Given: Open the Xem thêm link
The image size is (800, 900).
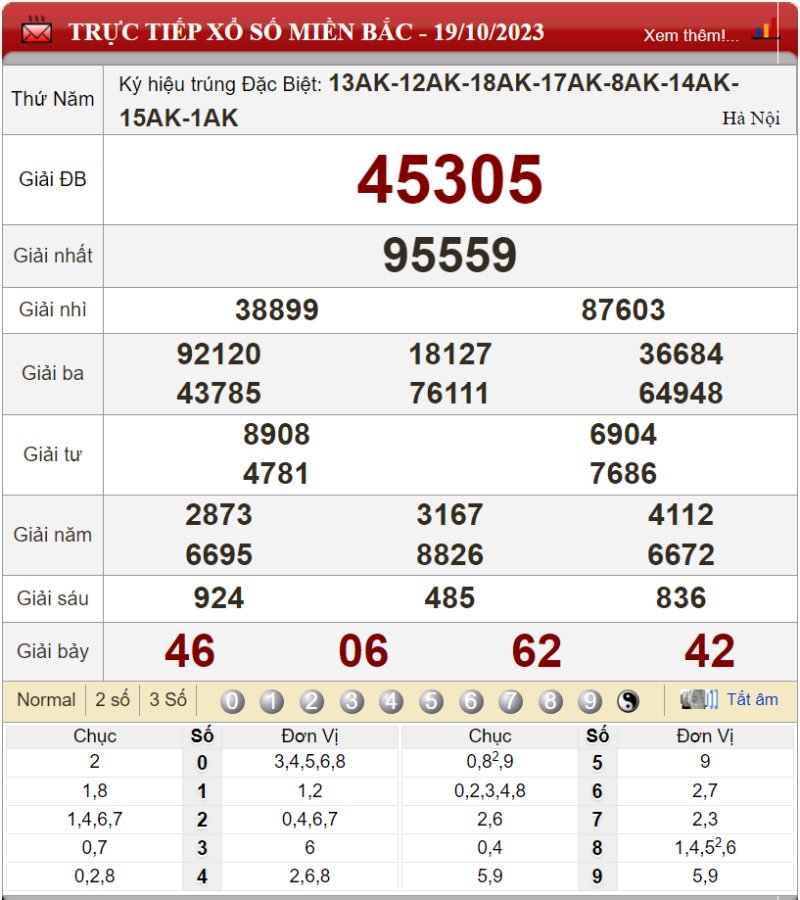Looking at the screenshot, I should tap(691, 36).
